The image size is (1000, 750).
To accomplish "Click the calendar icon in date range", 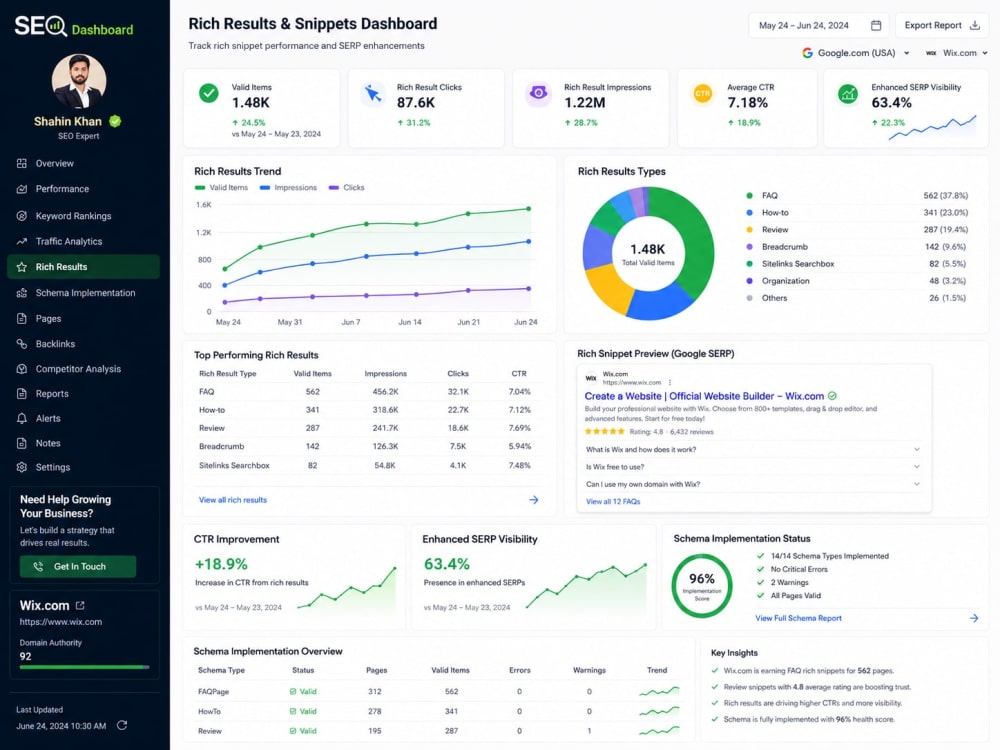I will (x=876, y=26).
